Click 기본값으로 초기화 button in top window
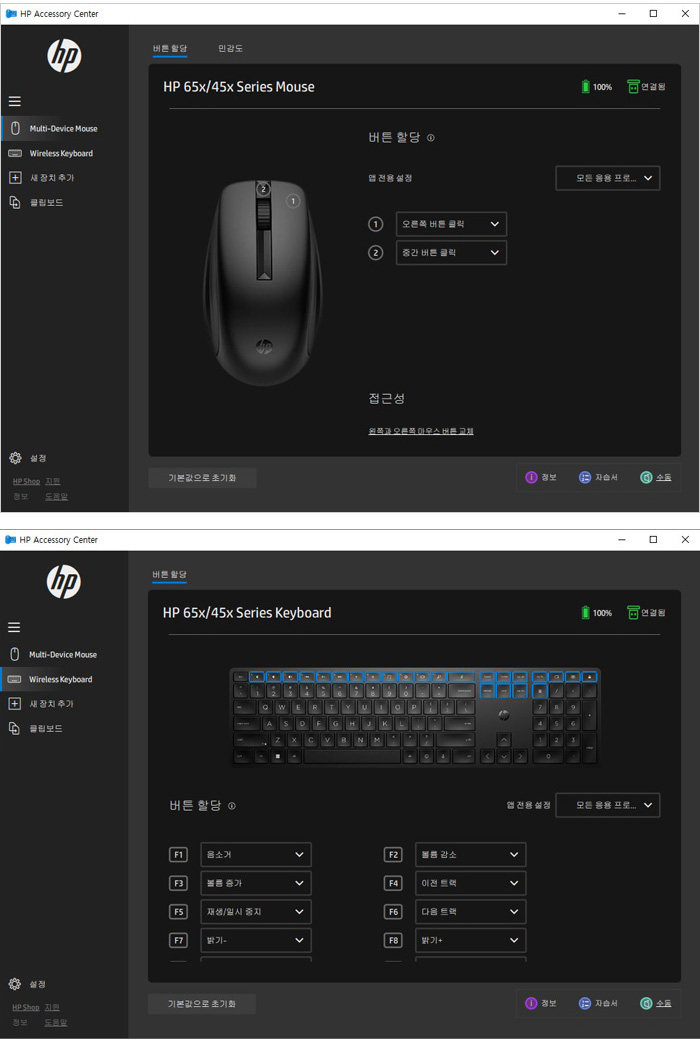This screenshot has height=1043, width=700. 202,478
